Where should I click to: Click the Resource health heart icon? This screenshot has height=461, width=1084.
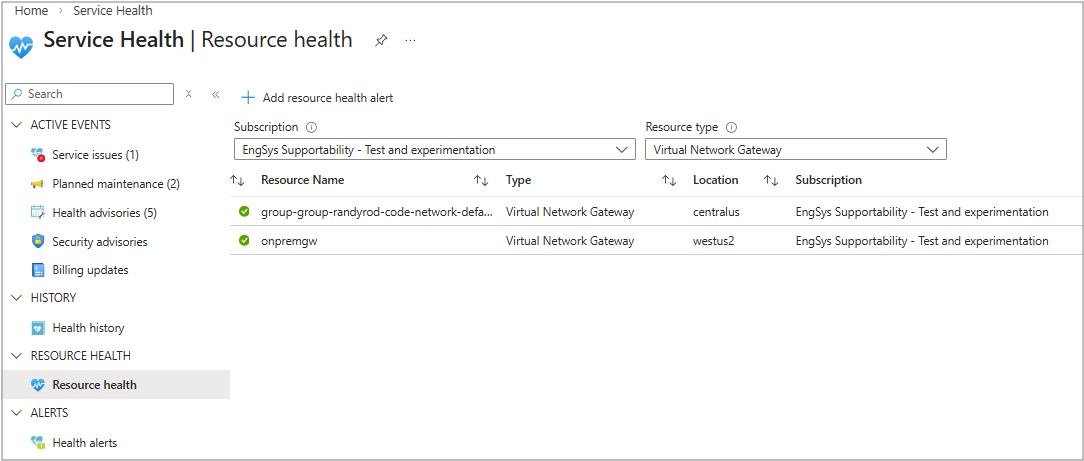(x=39, y=385)
